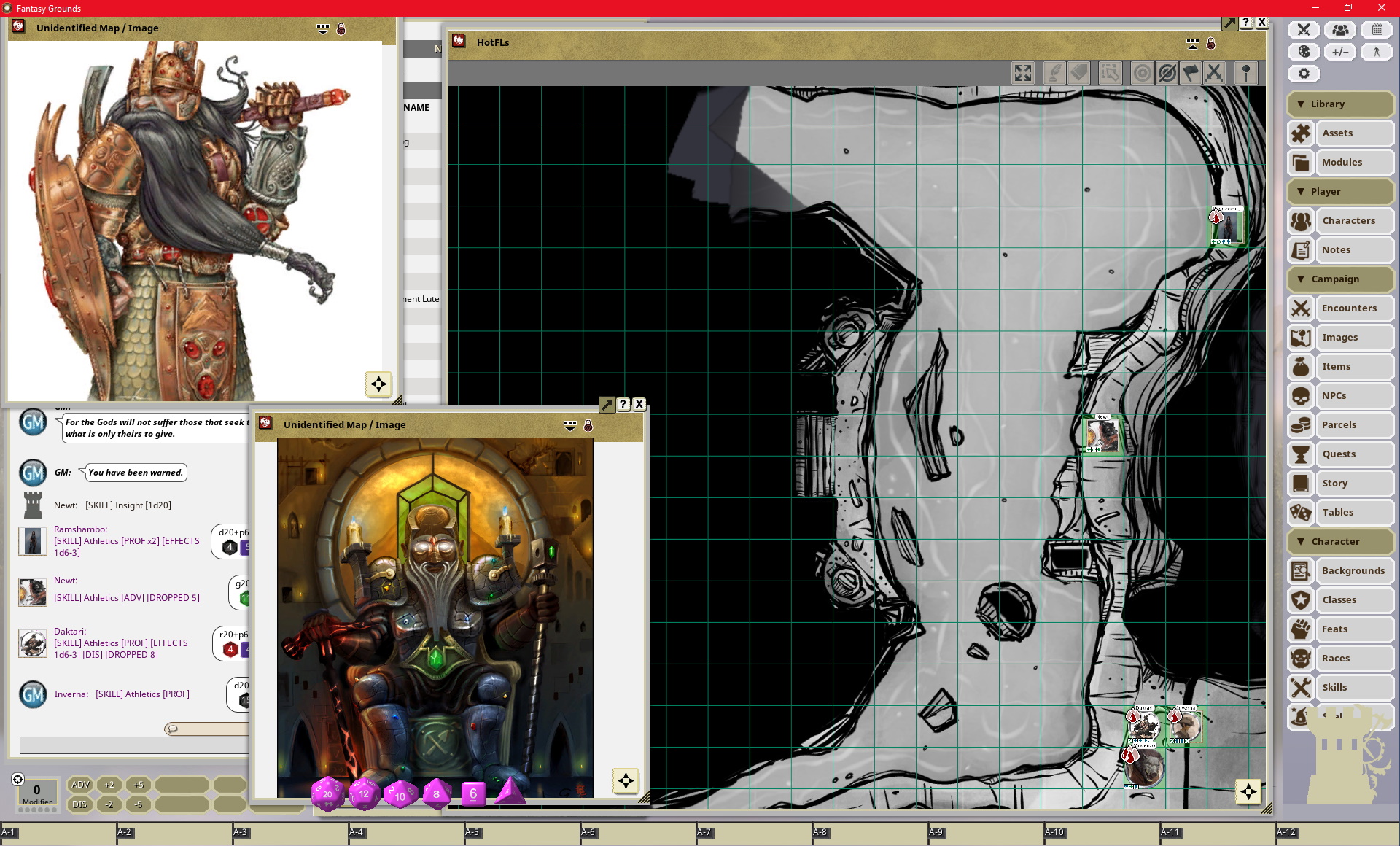The image size is (1400, 846).
Task: Open share menu on throne image window
Action: click(x=570, y=425)
